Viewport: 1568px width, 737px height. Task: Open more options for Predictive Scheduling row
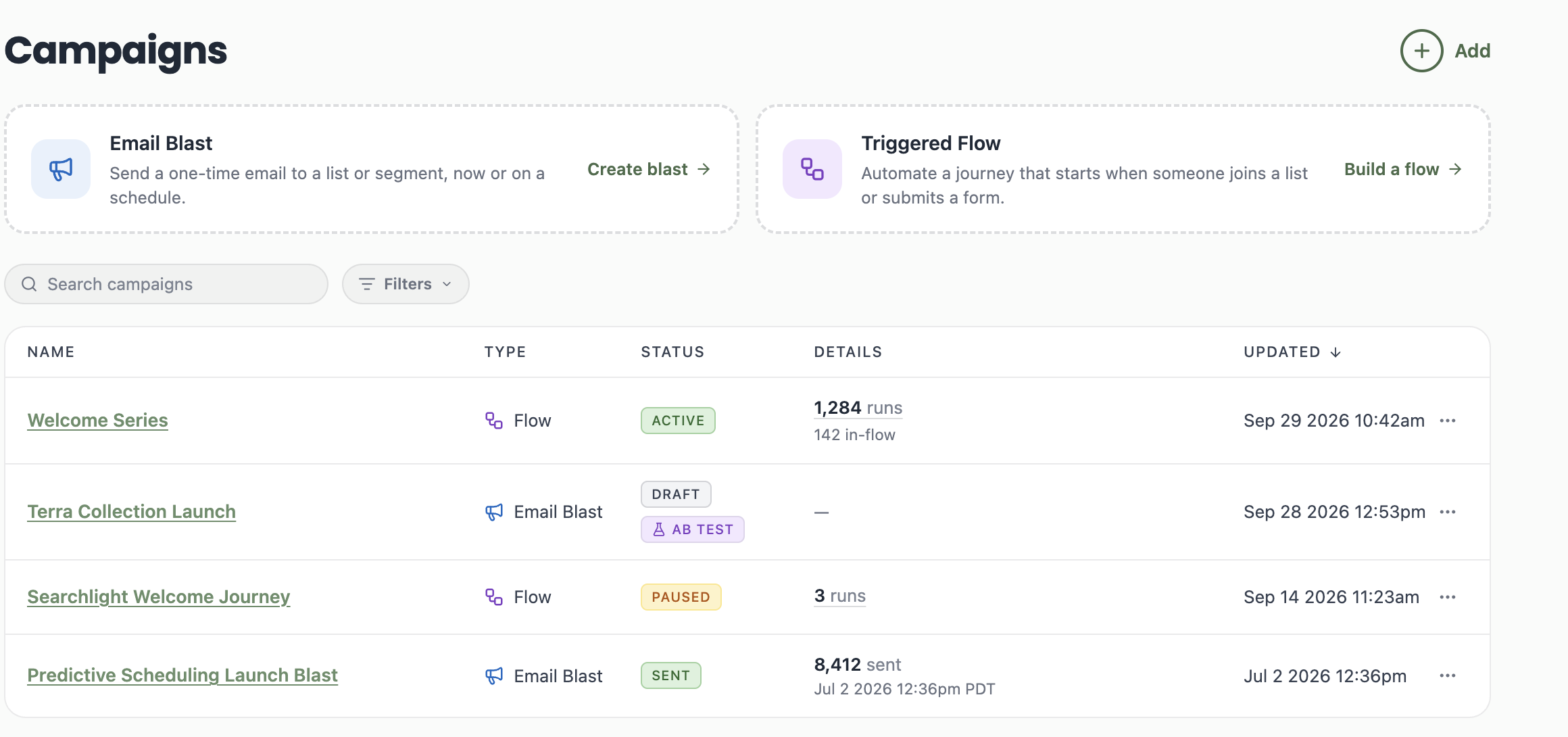[1448, 675]
